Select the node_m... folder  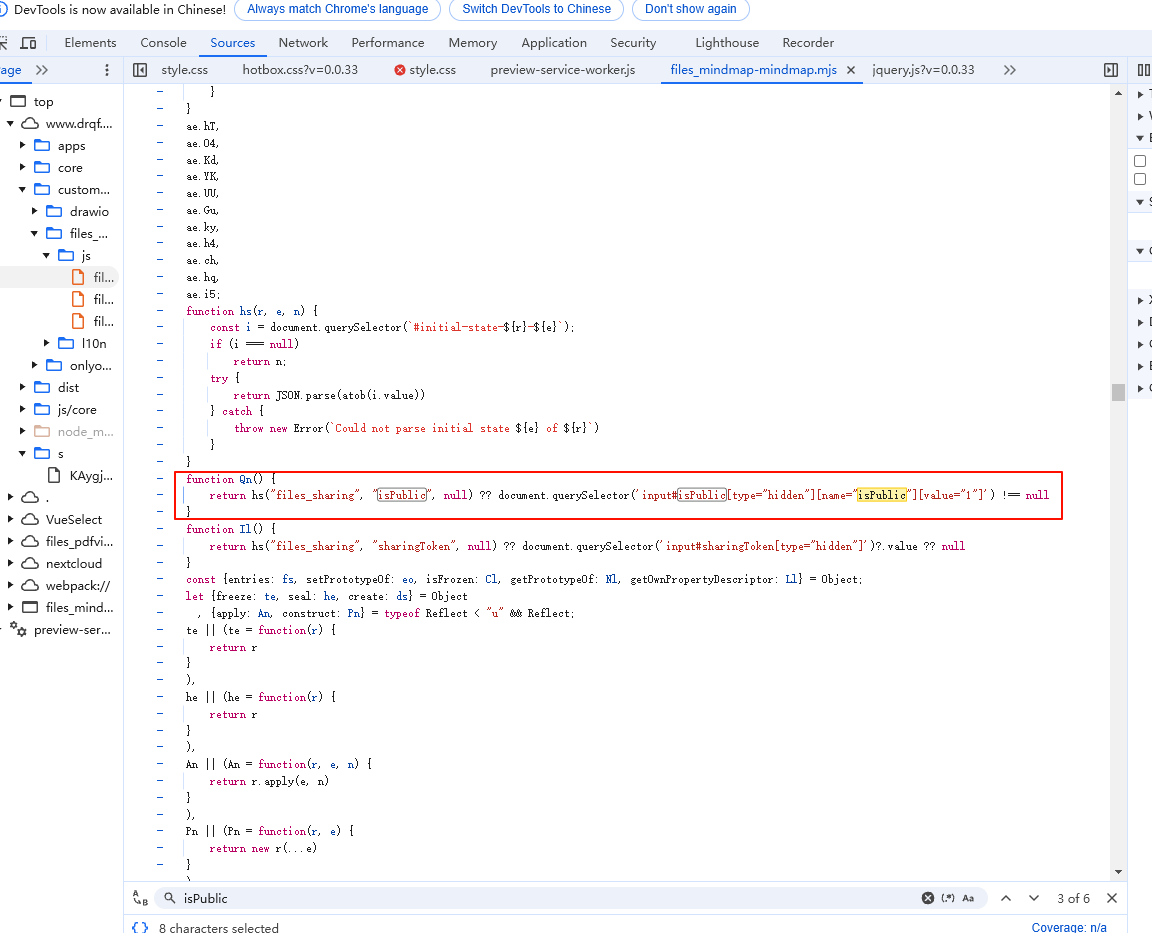pos(85,431)
